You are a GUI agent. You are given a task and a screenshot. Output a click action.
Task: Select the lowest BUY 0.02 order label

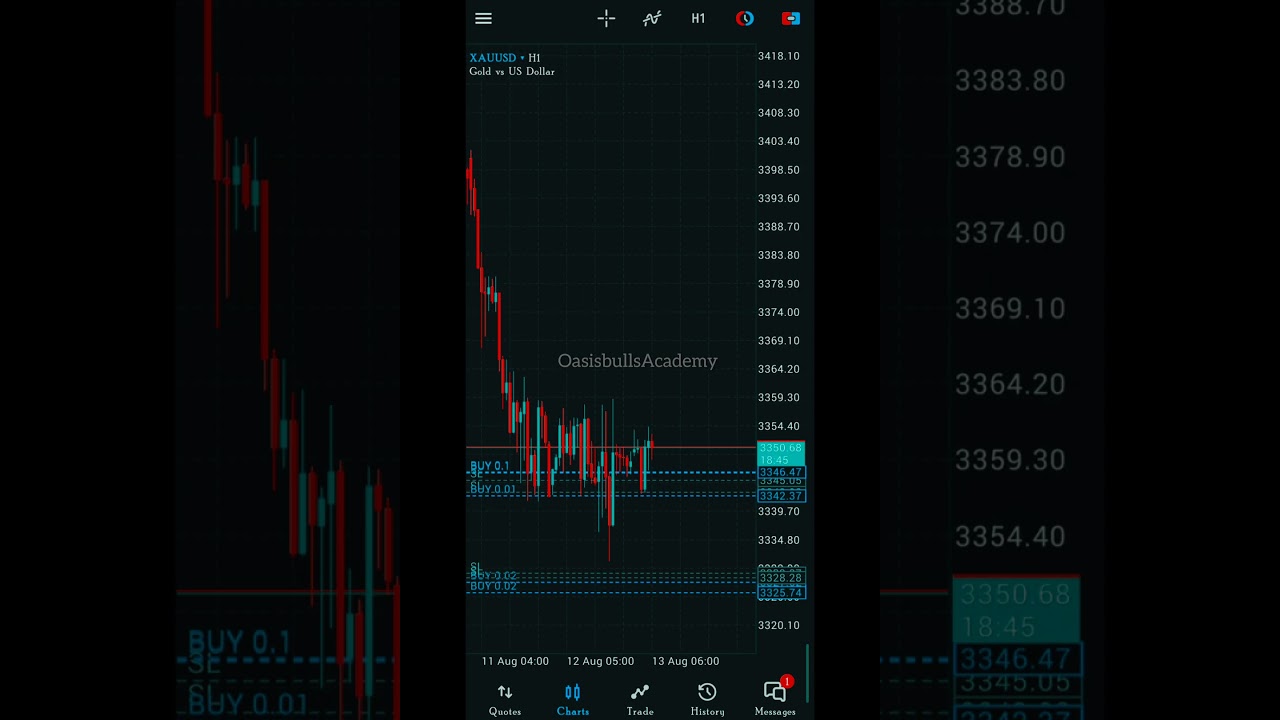493,586
